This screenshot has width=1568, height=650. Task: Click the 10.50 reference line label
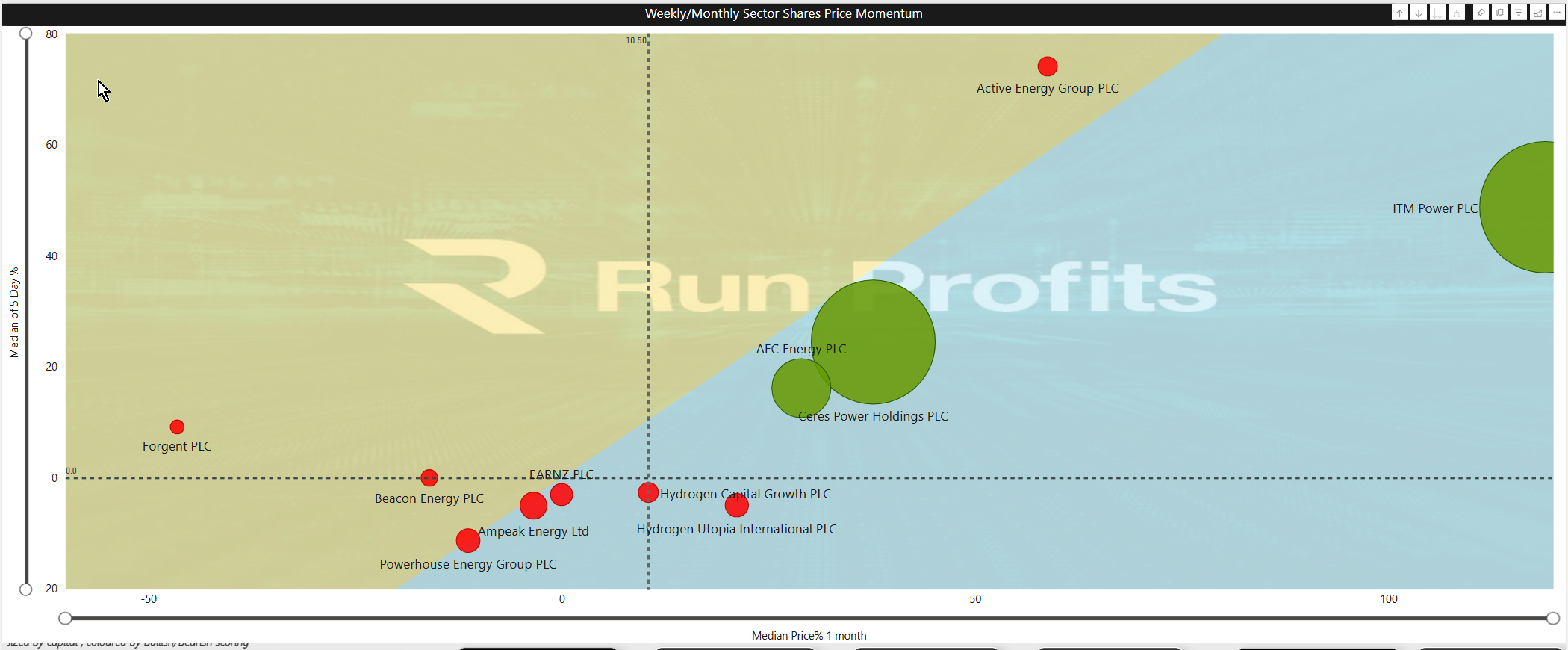click(x=636, y=40)
